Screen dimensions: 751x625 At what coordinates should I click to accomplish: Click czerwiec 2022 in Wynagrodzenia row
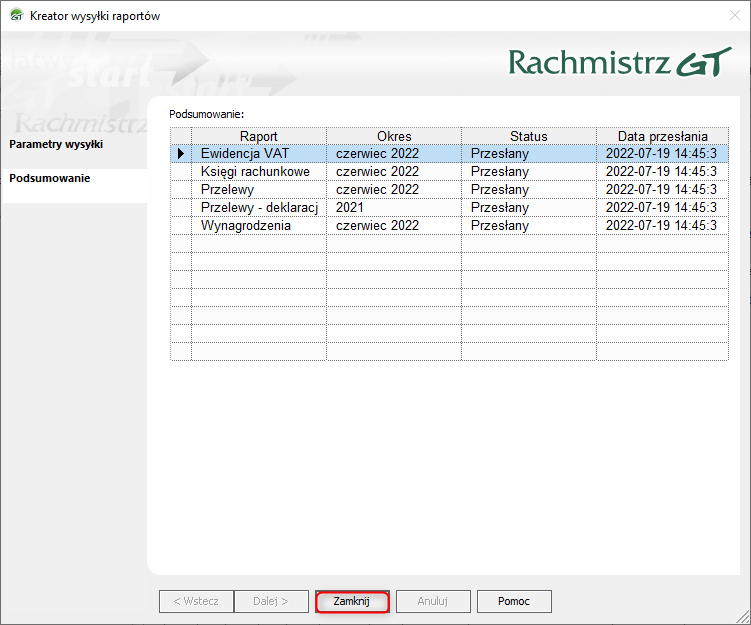pyautogui.click(x=394, y=226)
